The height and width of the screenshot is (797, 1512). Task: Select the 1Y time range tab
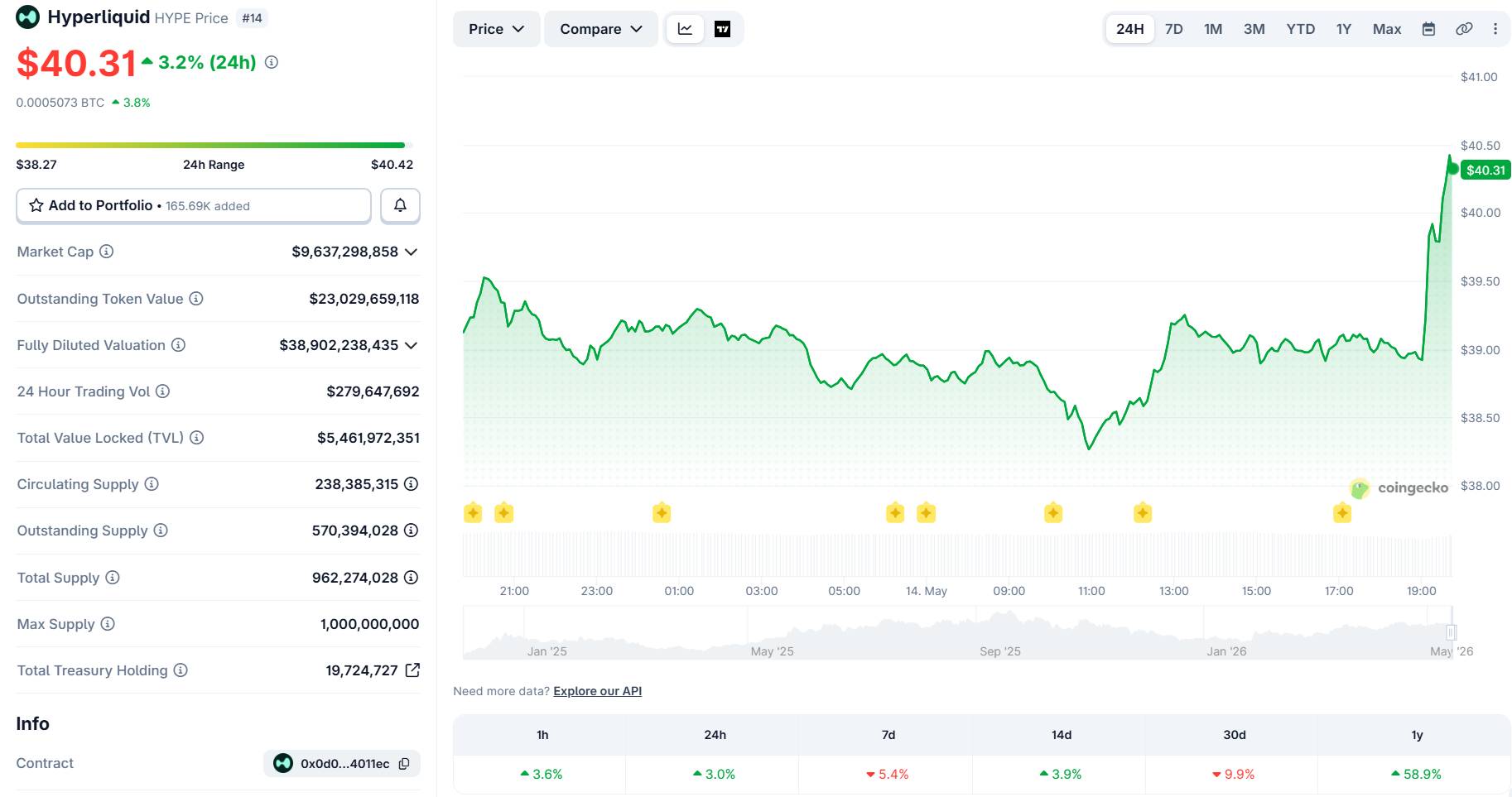(1344, 29)
